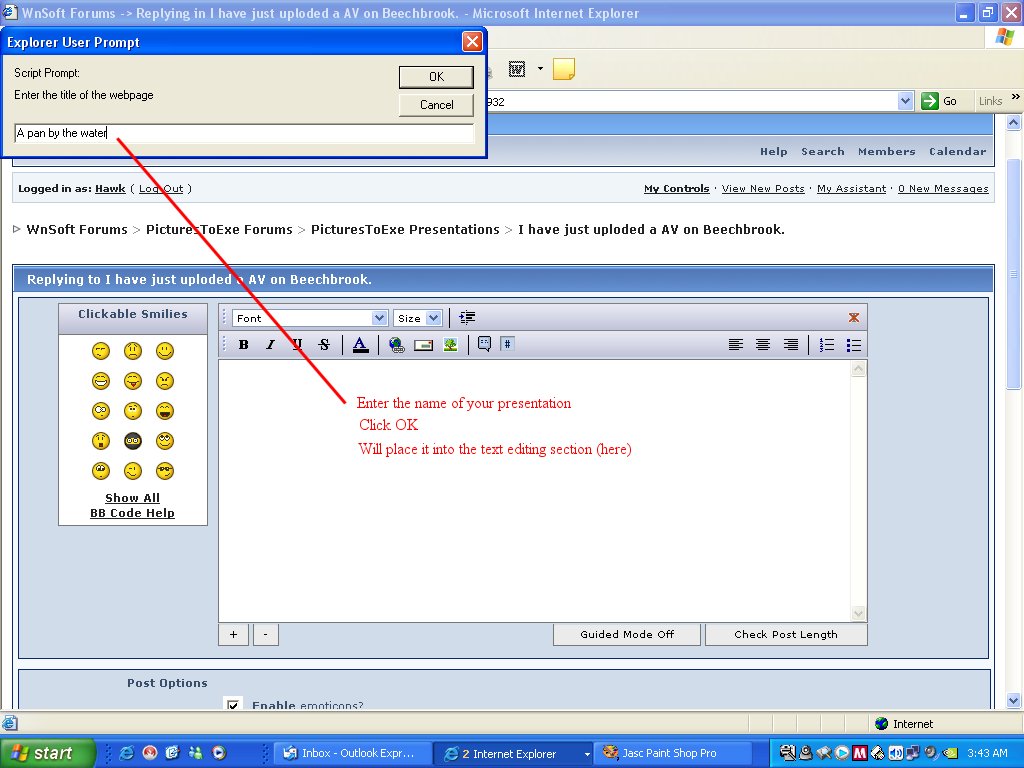This screenshot has height=768, width=1024.
Task: Open the Calendar menu item
Action: click(957, 152)
